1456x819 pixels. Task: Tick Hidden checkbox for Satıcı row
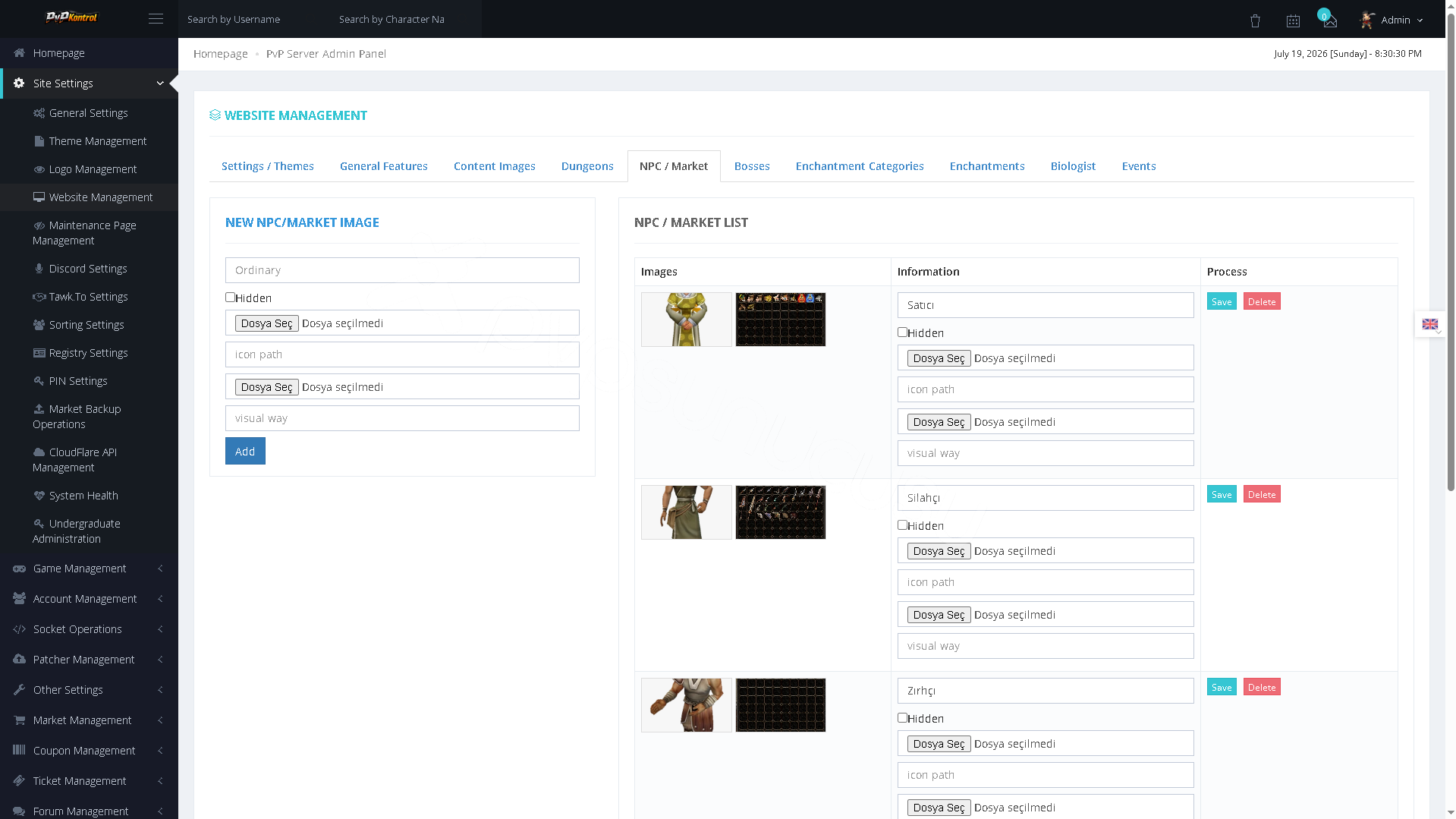[902, 332]
